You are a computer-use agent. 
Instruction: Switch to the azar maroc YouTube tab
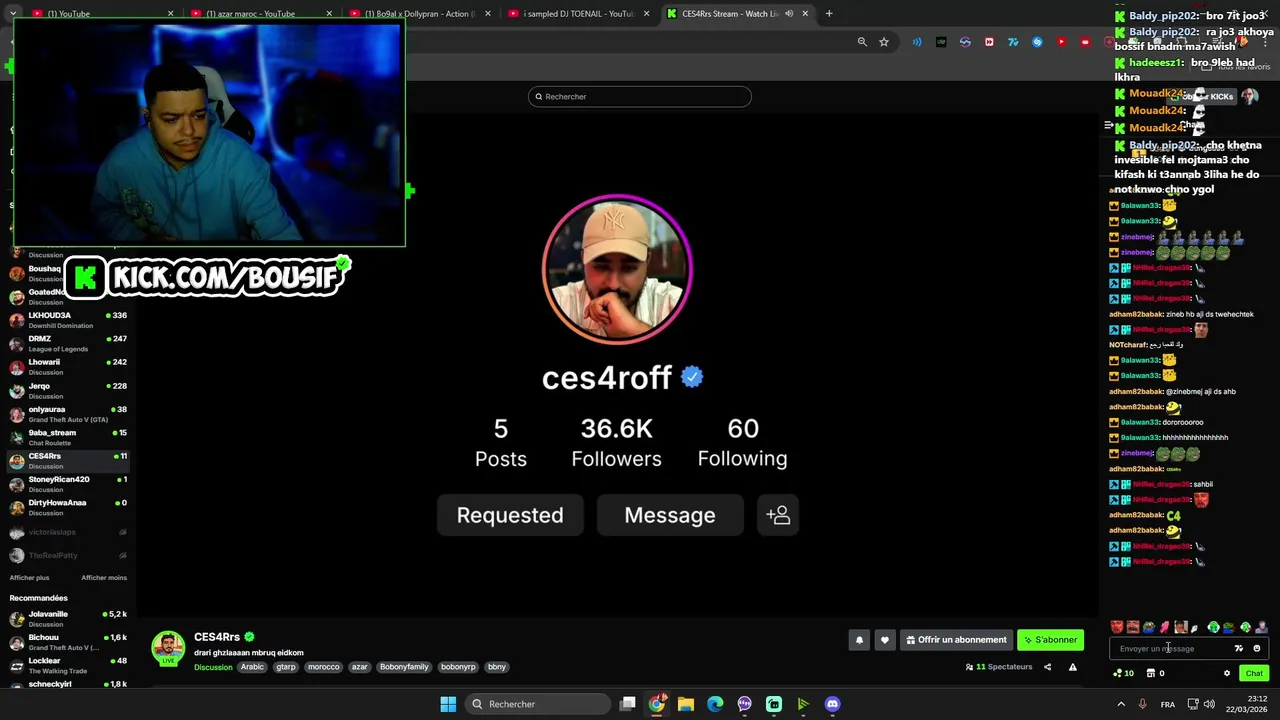[x=260, y=14]
